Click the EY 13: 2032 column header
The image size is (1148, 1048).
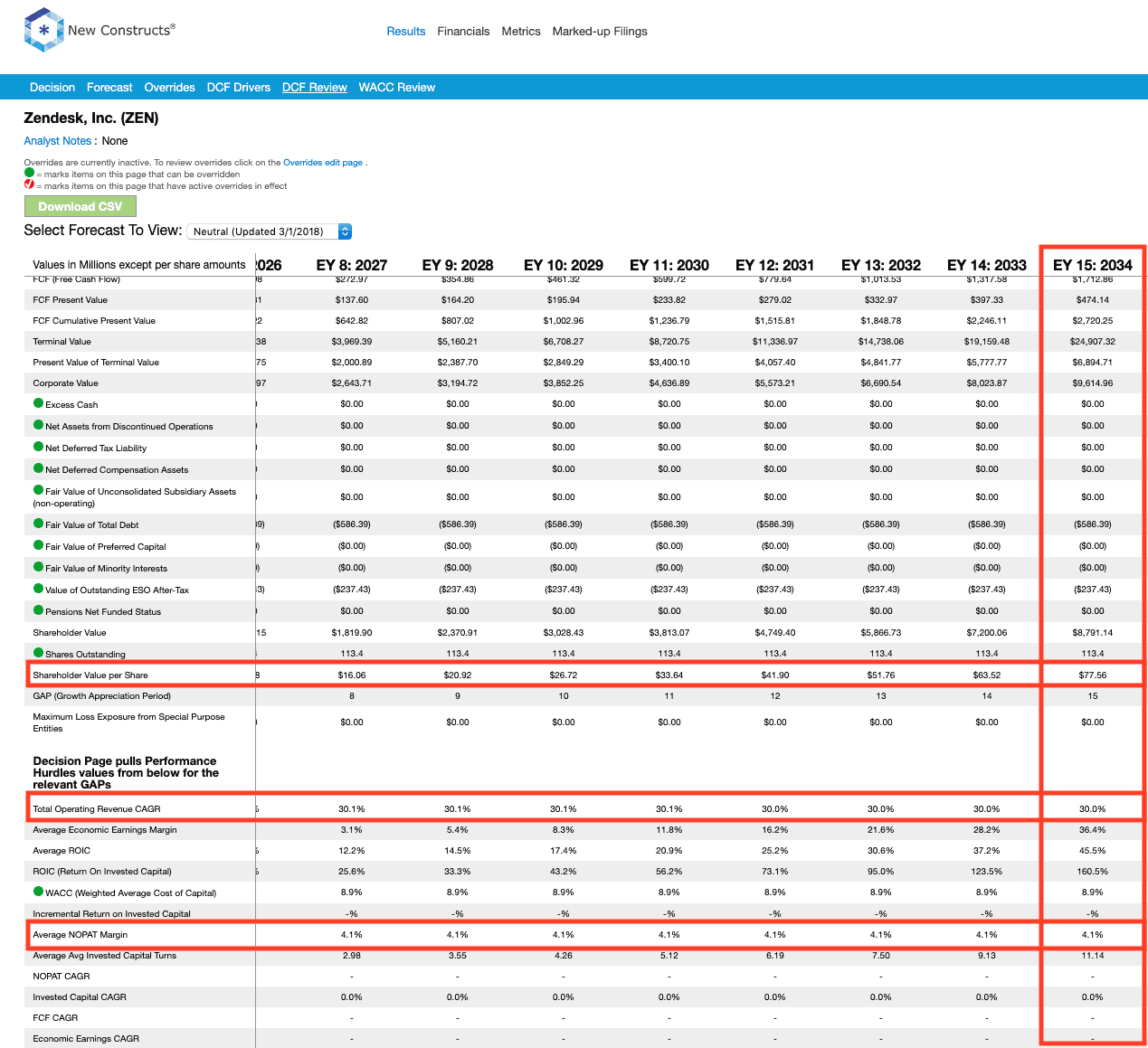(881, 265)
